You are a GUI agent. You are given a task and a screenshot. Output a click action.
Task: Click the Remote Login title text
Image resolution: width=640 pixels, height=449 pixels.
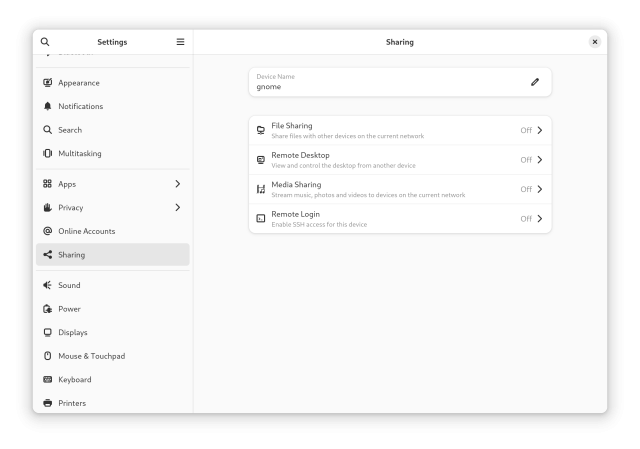point(296,214)
